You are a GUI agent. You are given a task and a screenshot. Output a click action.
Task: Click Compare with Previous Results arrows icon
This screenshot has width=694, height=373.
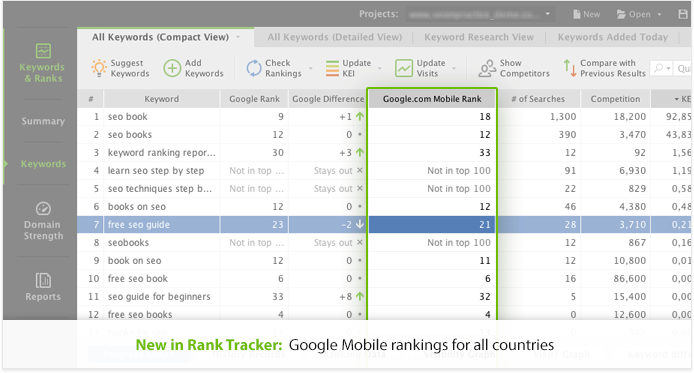[x=570, y=68]
